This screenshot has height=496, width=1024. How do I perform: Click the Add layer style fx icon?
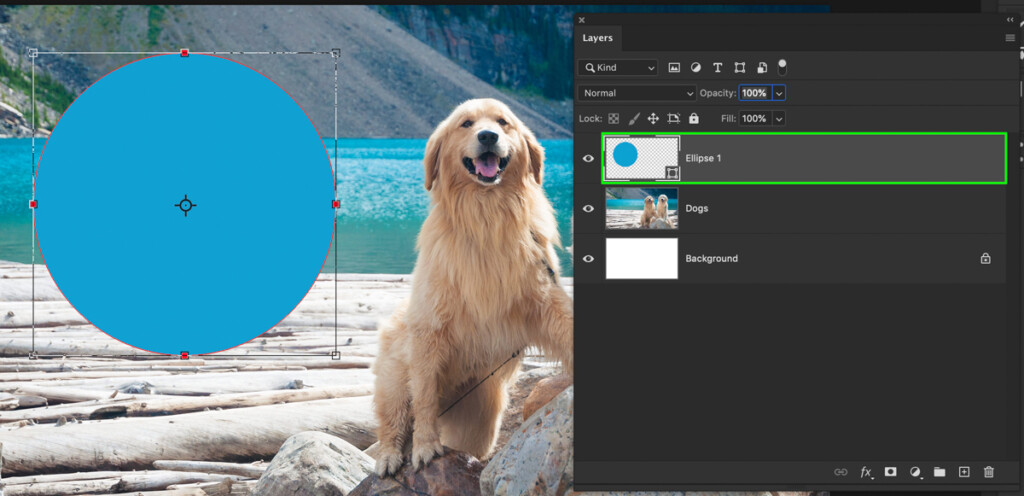tap(866, 472)
